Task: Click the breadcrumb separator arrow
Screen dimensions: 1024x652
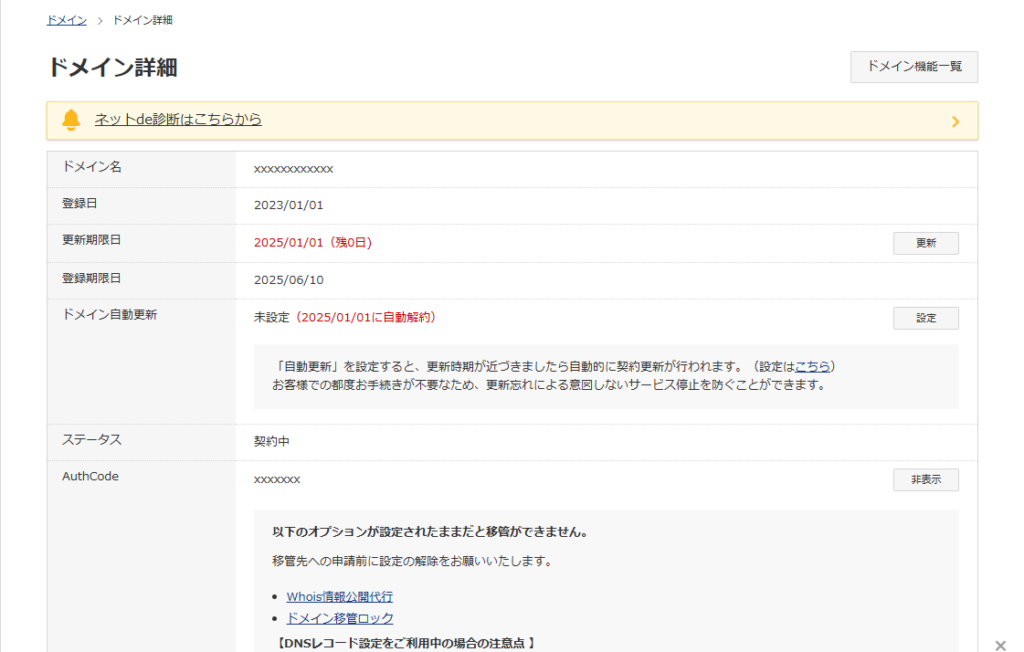Action: [100, 21]
